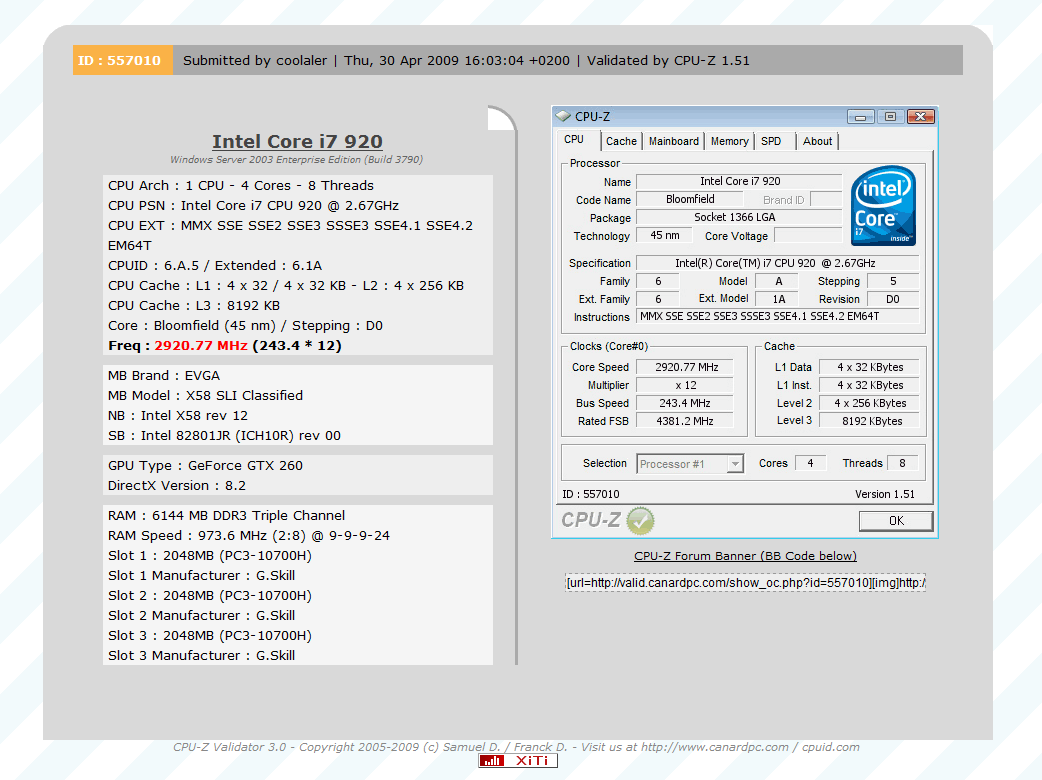
Task: Click the Level 3 cache value 8192 KBytes
Action: (870, 421)
